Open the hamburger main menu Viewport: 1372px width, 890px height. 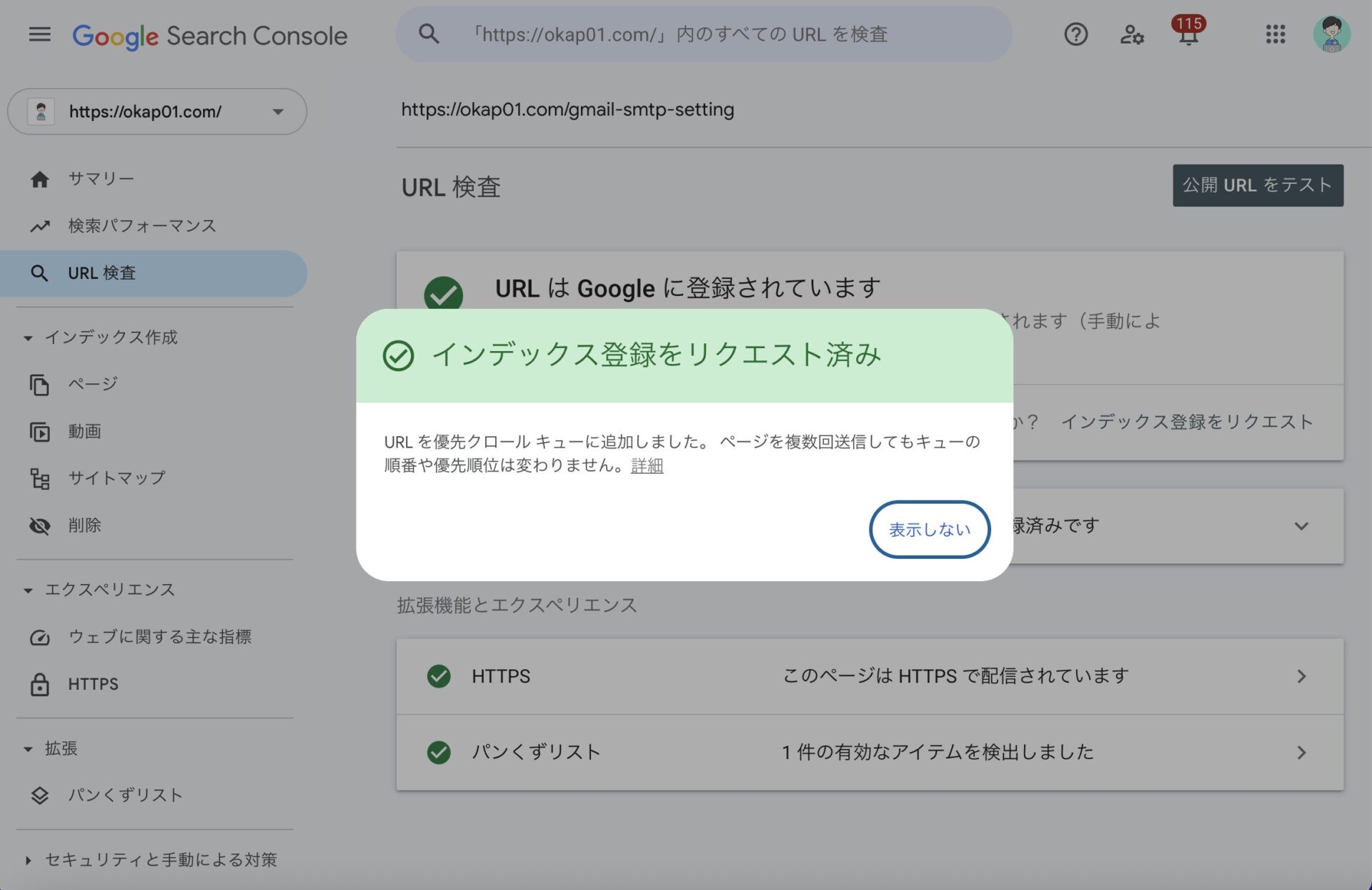[x=39, y=34]
